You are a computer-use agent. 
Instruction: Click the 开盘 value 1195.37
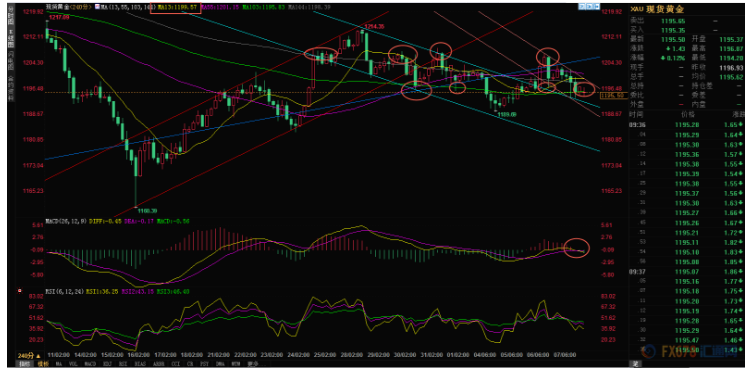pos(731,40)
